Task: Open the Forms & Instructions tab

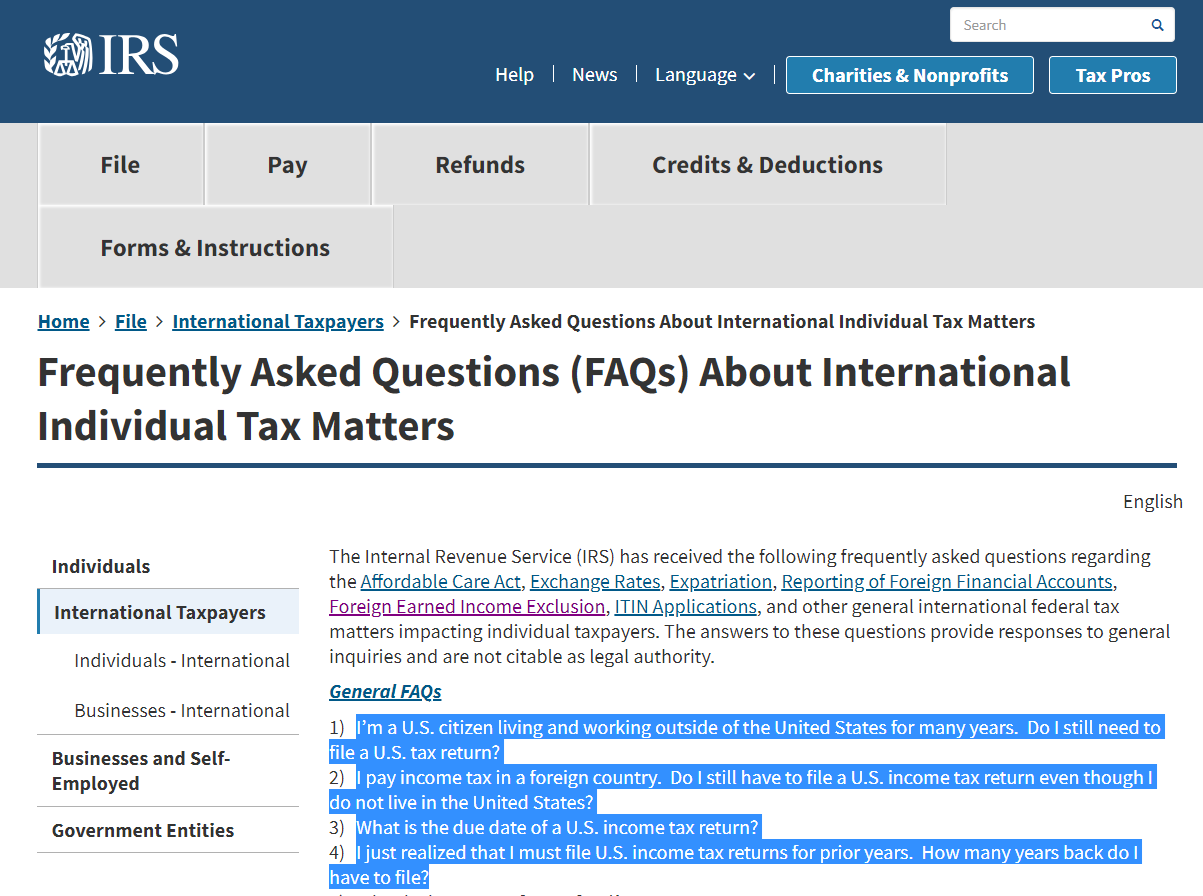Action: coord(215,246)
